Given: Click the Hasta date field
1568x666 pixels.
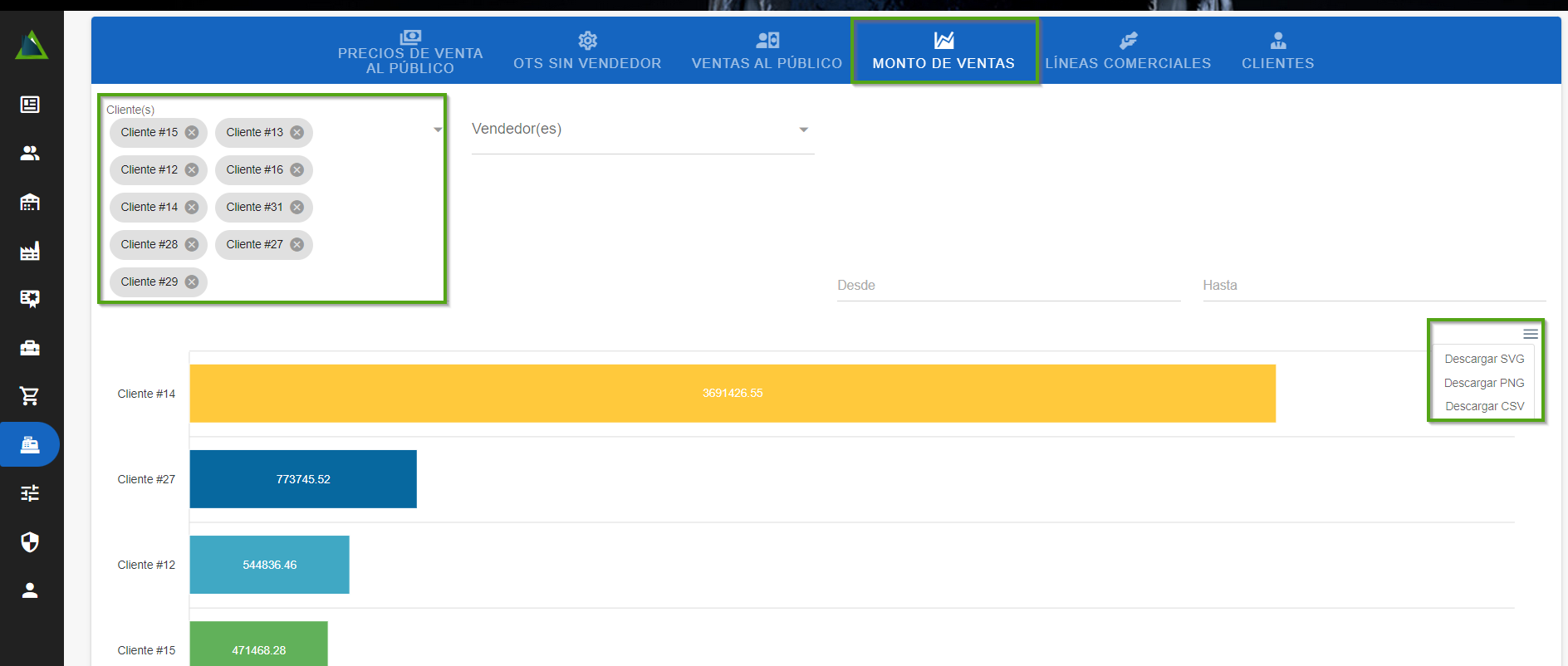Looking at the screenshot, I should point(1373,286).
